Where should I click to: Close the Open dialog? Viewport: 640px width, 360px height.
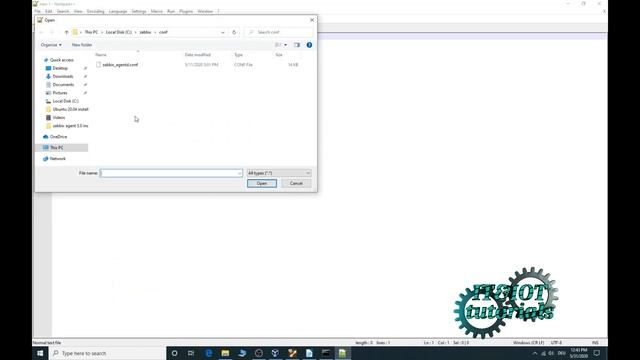pyautogui.click(x=312, y=20)
